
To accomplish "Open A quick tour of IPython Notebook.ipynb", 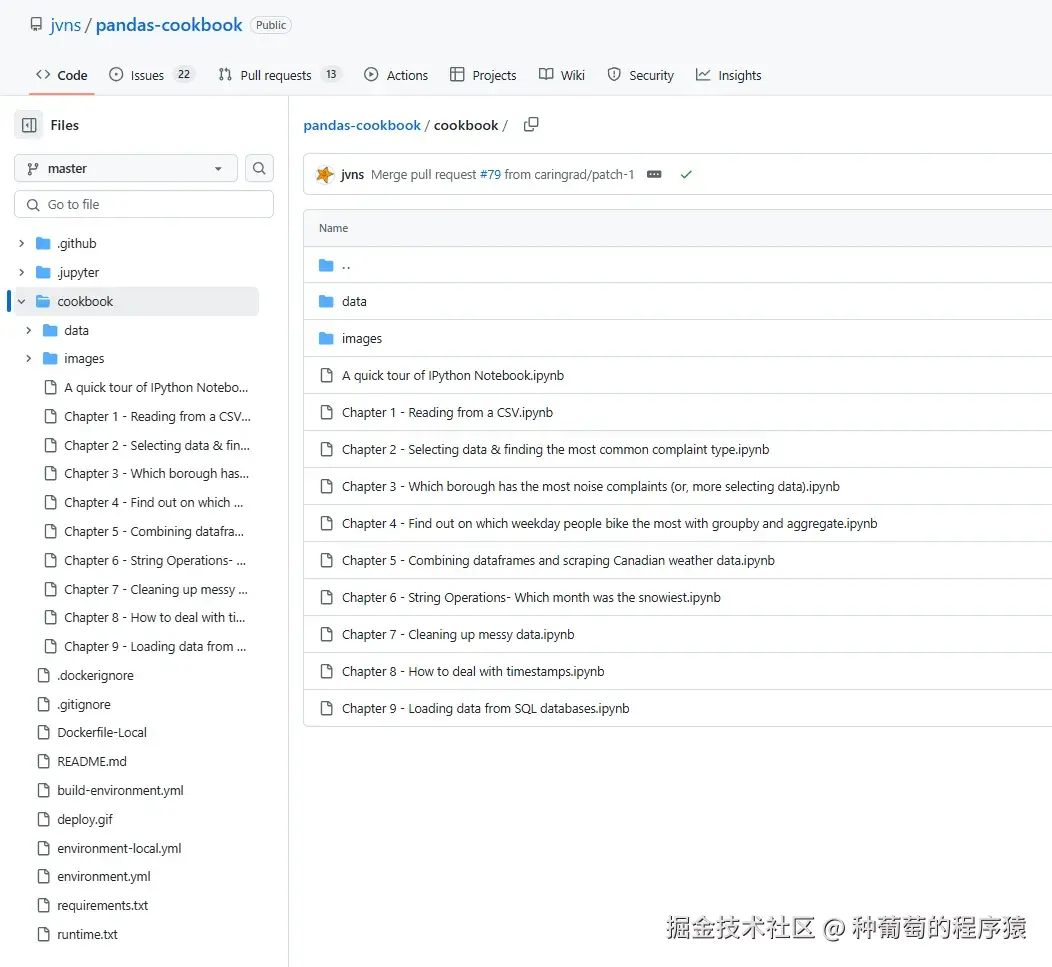I will coord(453,375).
